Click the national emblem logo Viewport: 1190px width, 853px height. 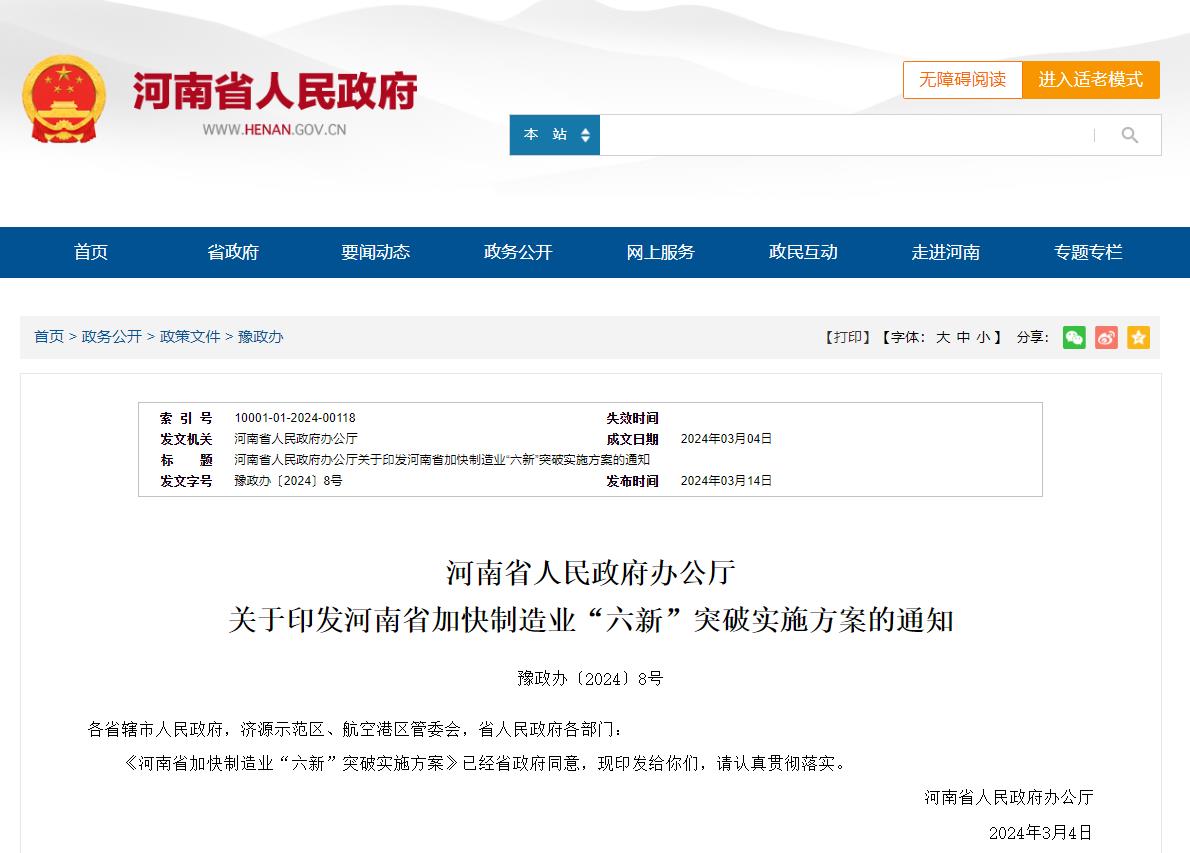click(x=64, y=100)
